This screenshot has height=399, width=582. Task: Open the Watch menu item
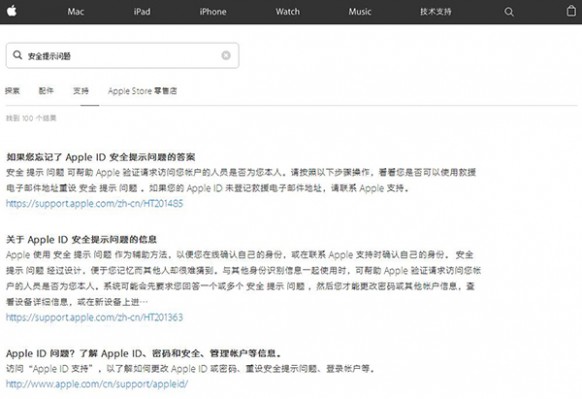287,12
